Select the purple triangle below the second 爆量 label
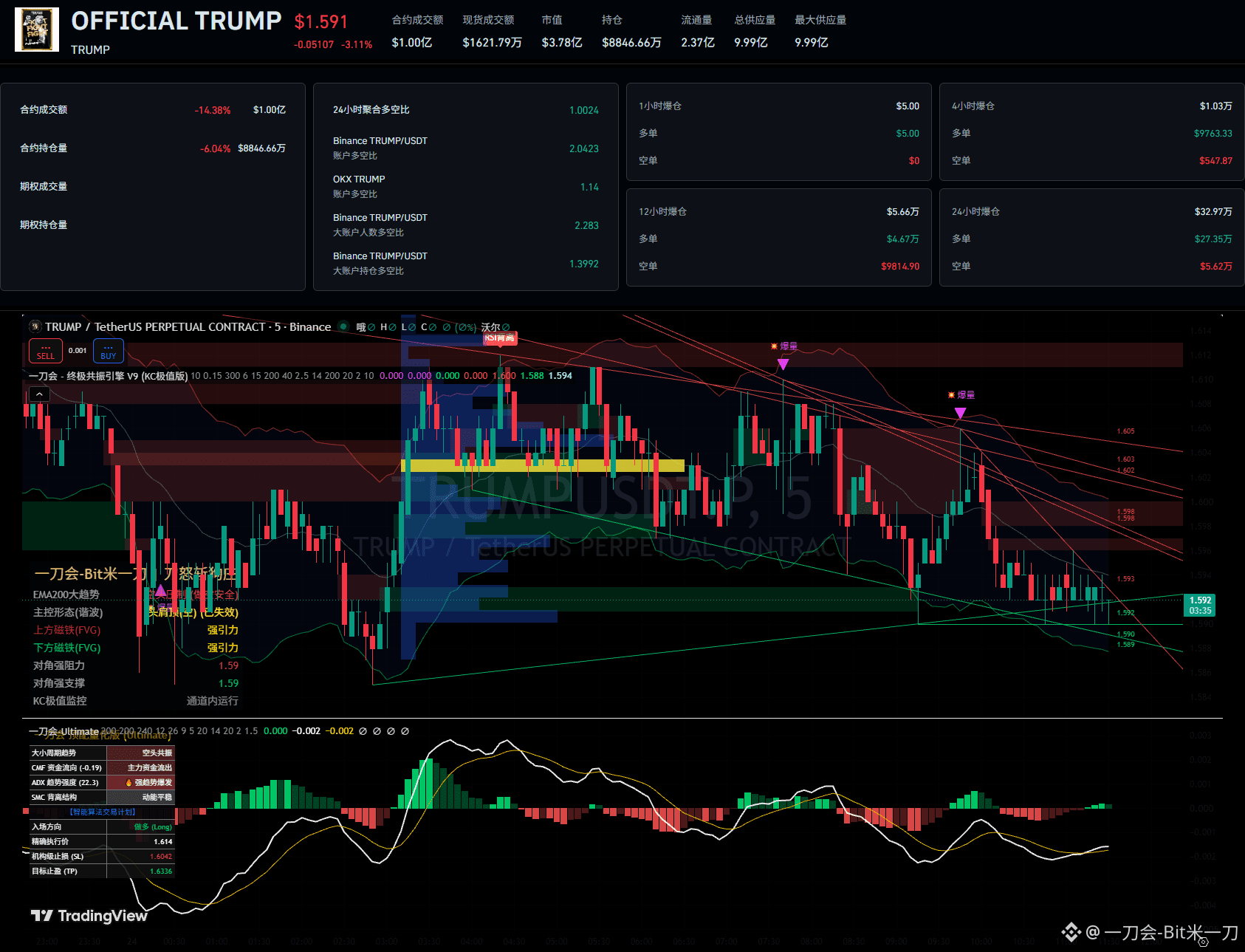The width and height of the screenshot is (1245, 952). 960,413
